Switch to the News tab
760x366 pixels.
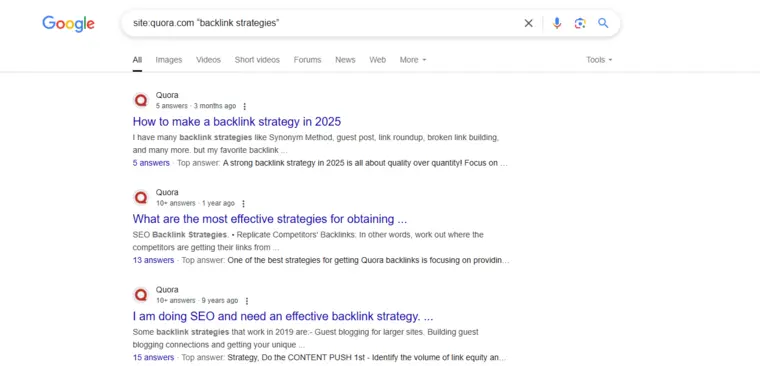(x=345, y=60)
